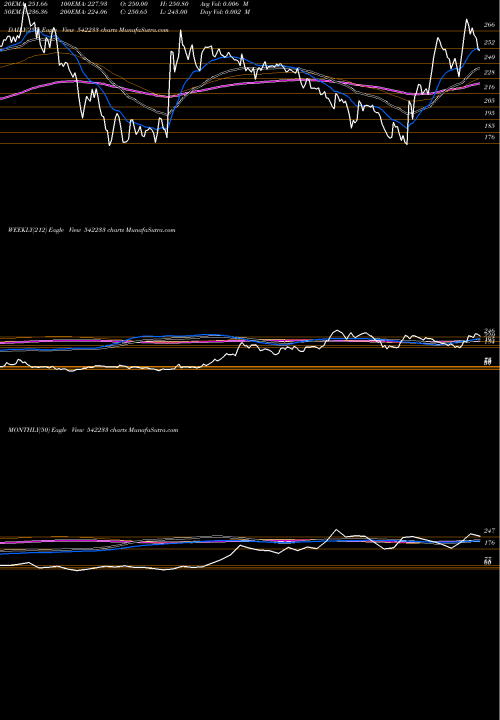Click the 266 price axis label
Viewport: 500px width, 720px height.
[489, 25]
